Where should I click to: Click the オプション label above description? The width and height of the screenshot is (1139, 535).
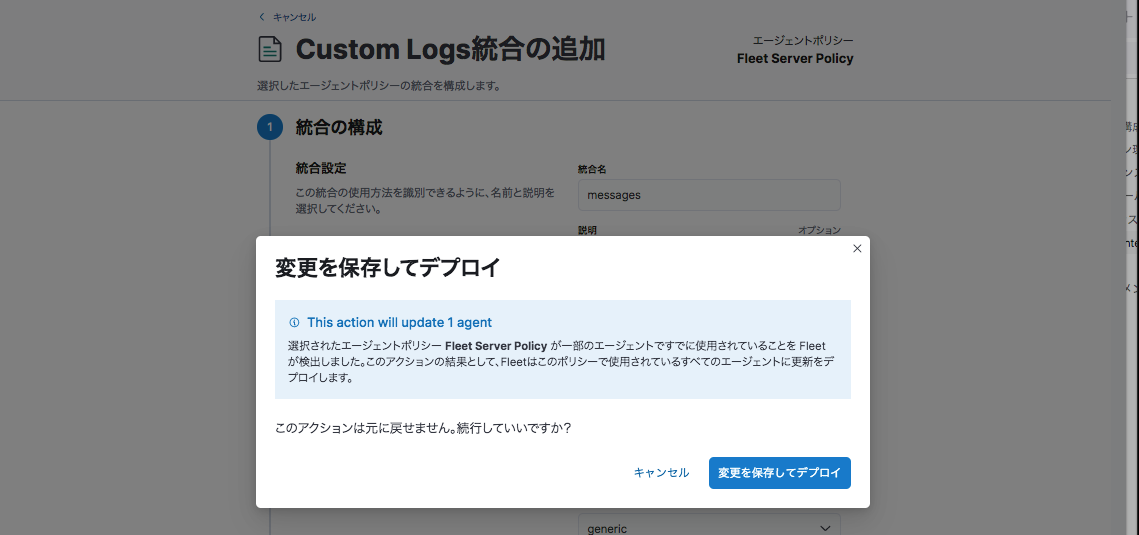[x=818, y=230]
